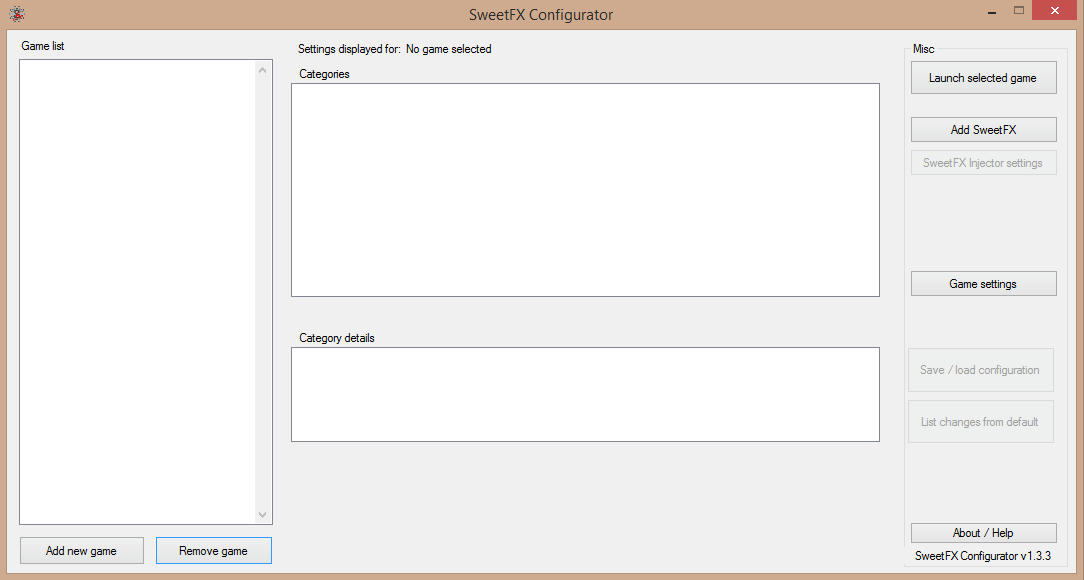The image size is (1084, 580).
Task: Click Save / load configuration button
Action: click(x=980, y=370)
